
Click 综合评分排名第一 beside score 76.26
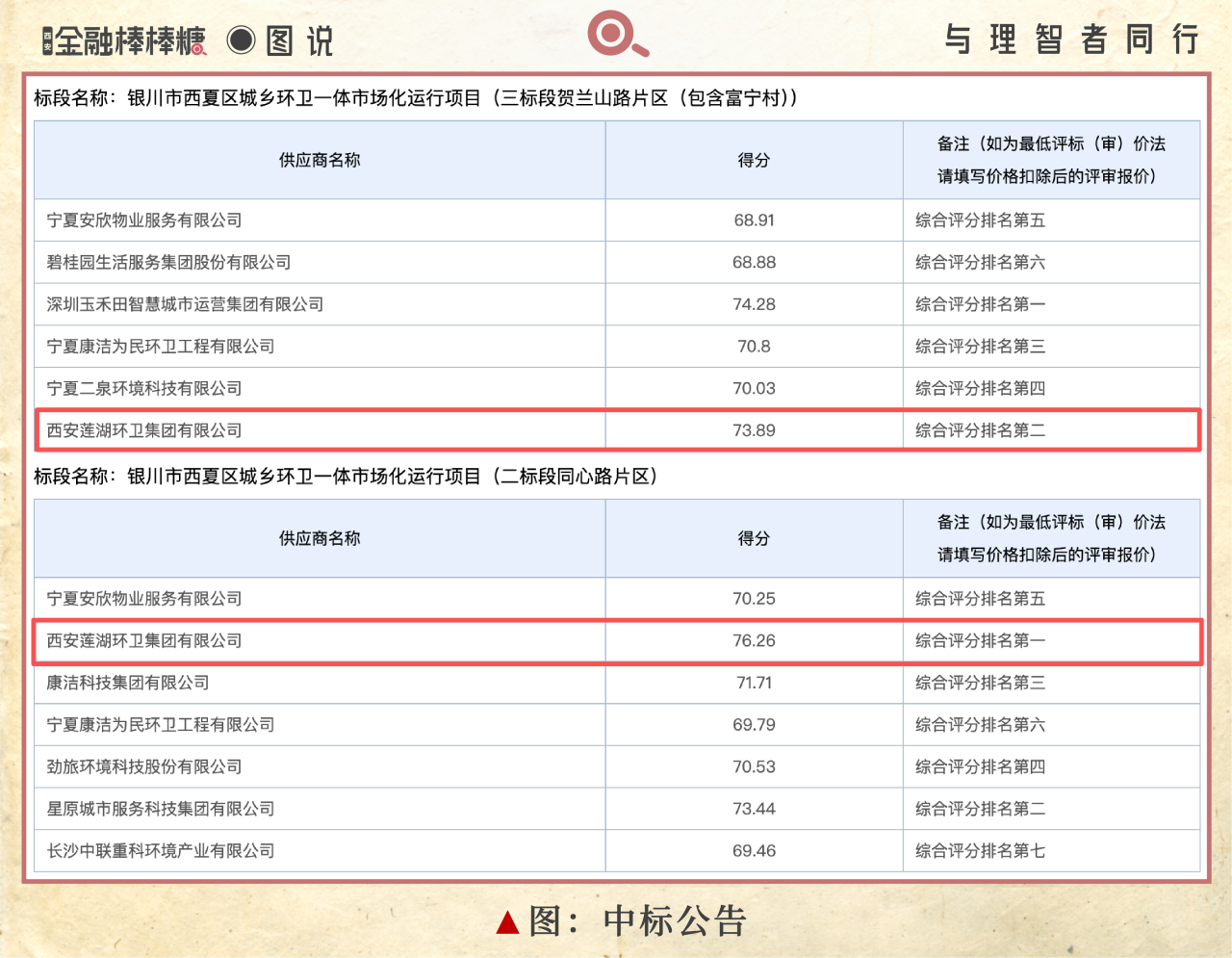coord(980,640)
